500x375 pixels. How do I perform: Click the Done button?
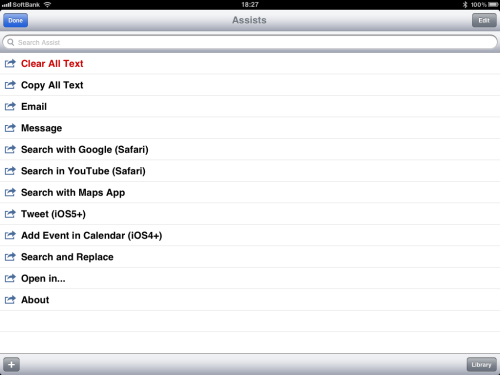click(16, 20)
